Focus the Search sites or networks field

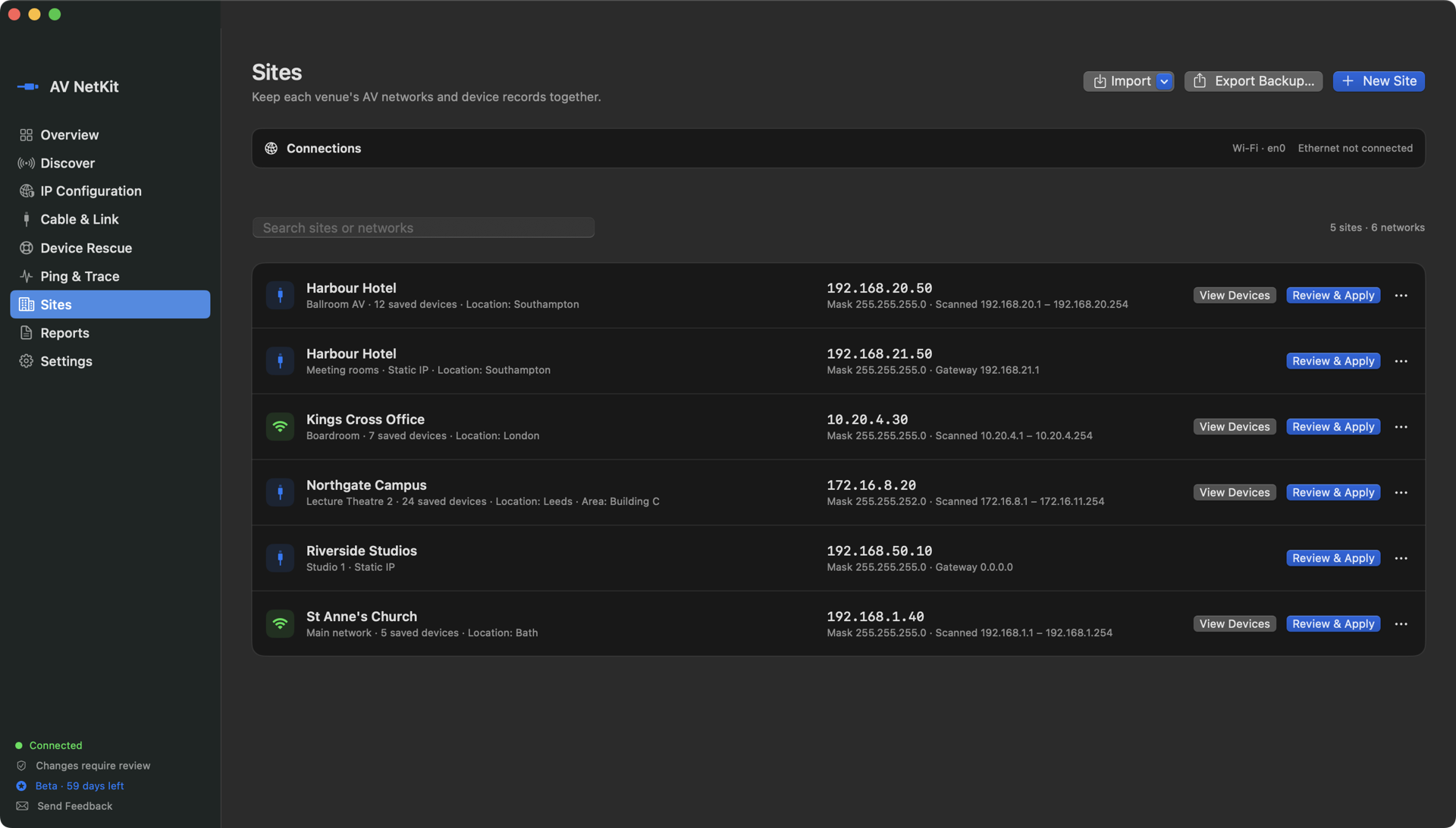[x=423, y=227]
